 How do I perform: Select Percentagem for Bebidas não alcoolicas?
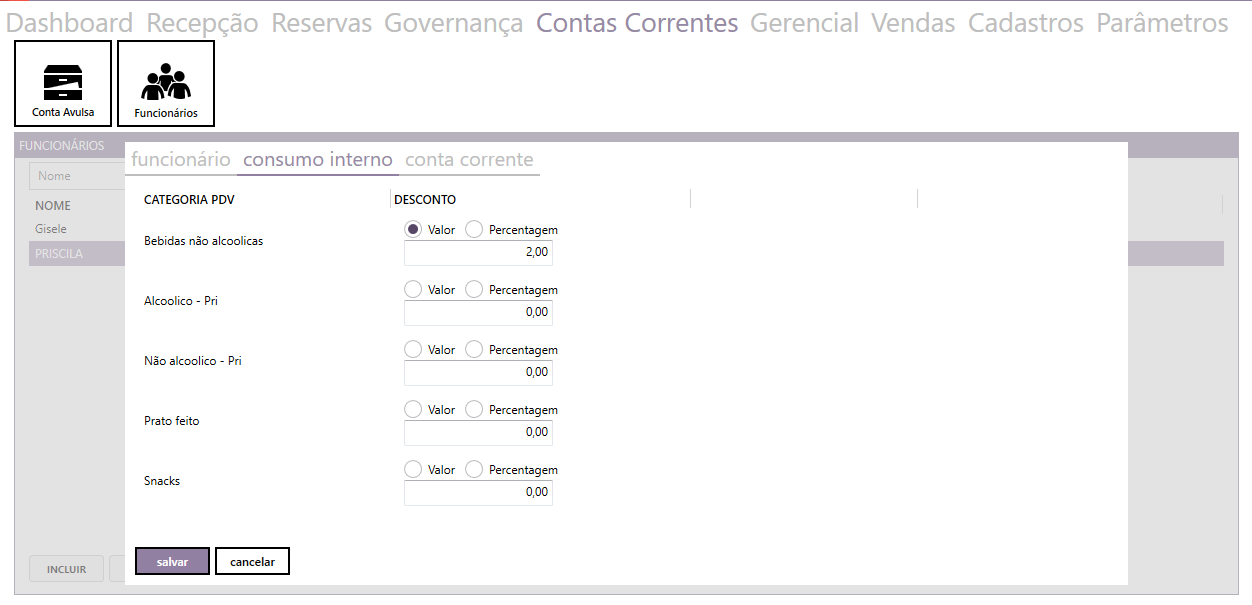tap(474, 229)
